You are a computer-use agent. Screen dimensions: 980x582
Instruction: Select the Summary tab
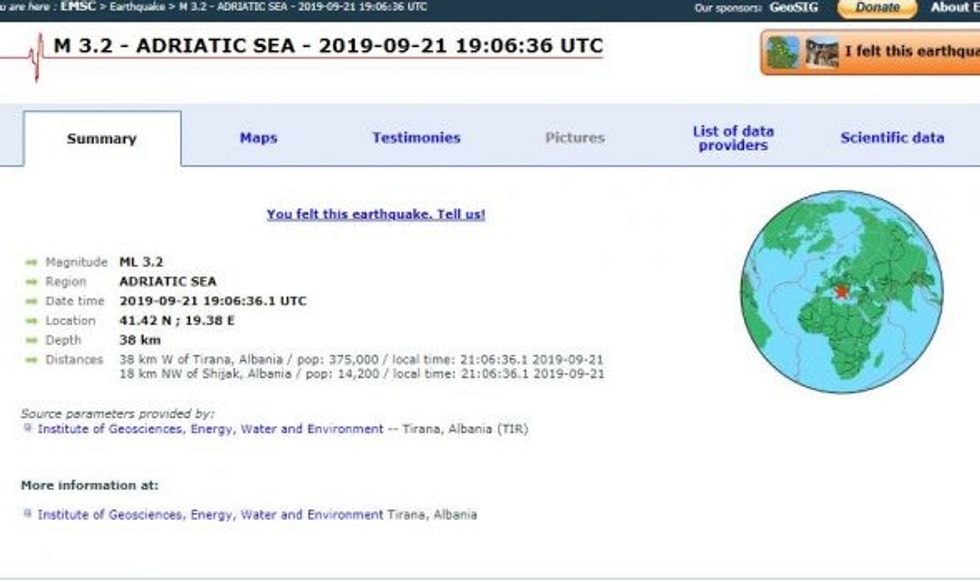pos(101,139)
